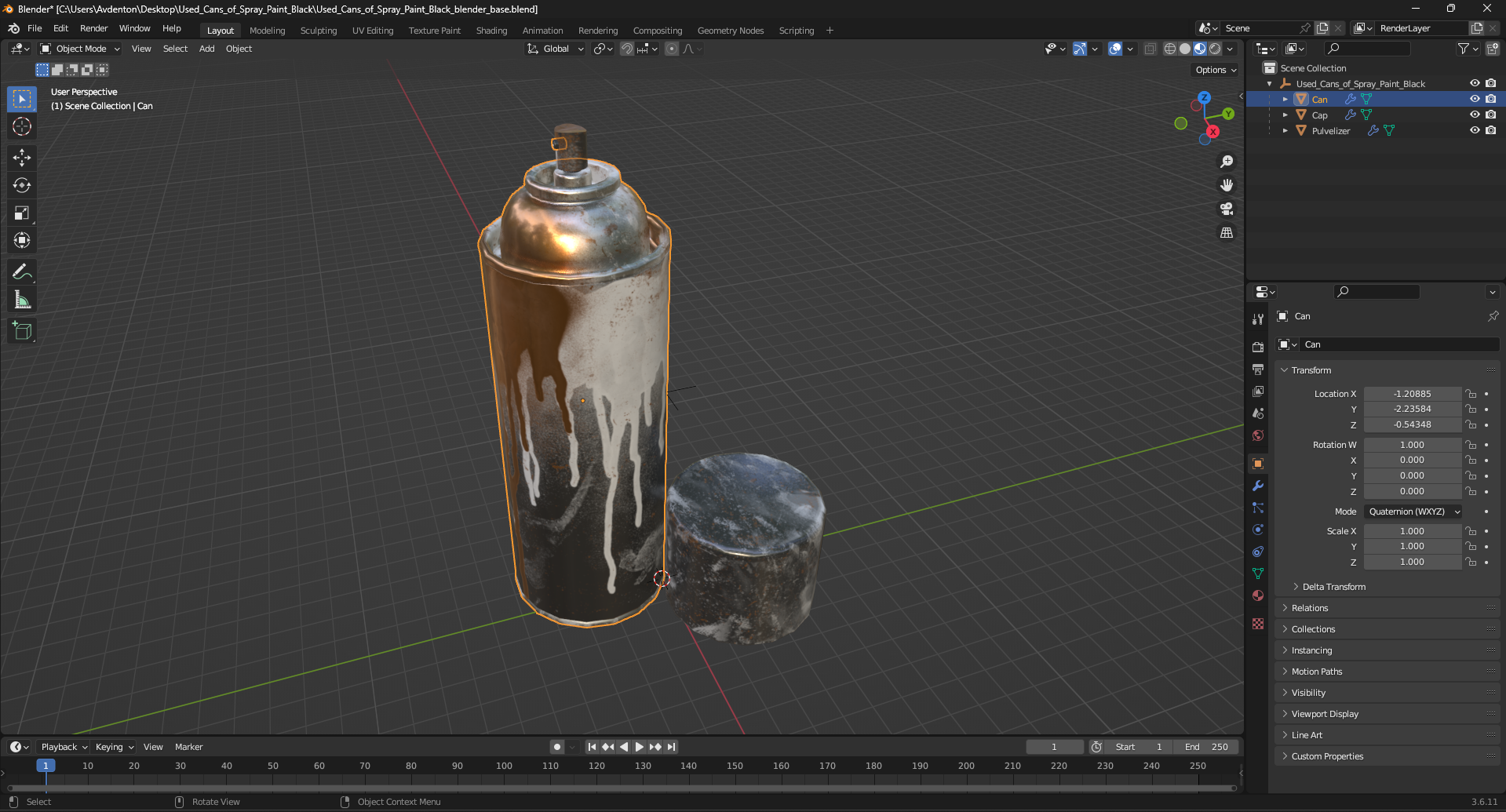Open Global transform orientation dropdown
The height and width of the screenshot is (812, 1506).
[x=556, y=49]
